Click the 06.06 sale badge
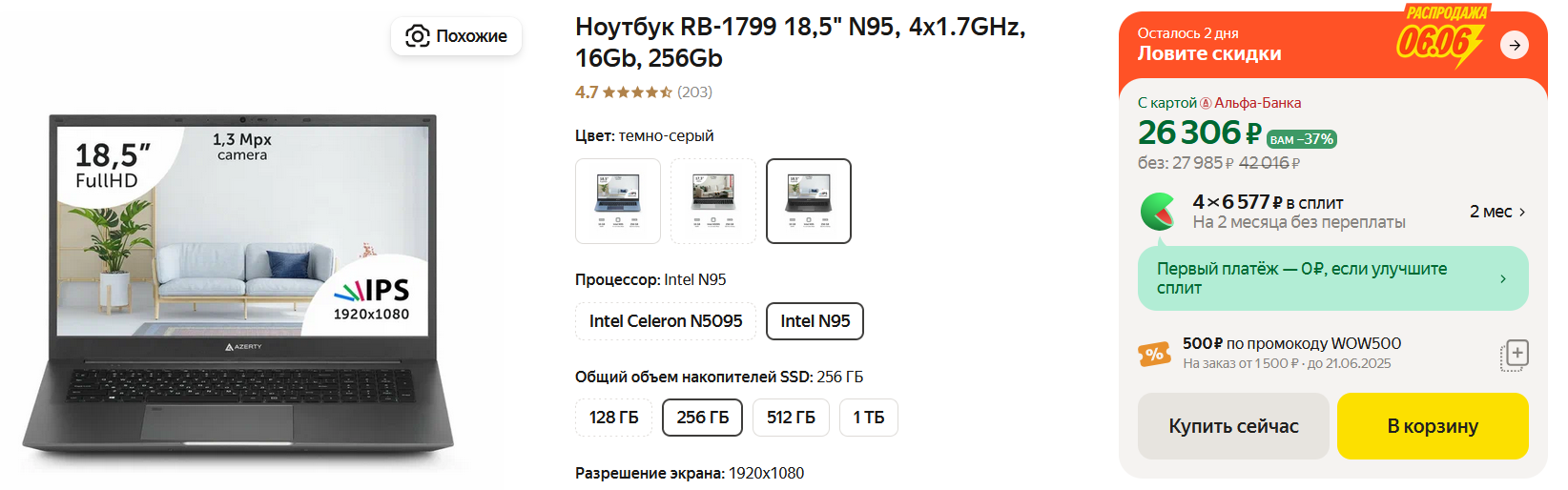 tap(1438, 40)
